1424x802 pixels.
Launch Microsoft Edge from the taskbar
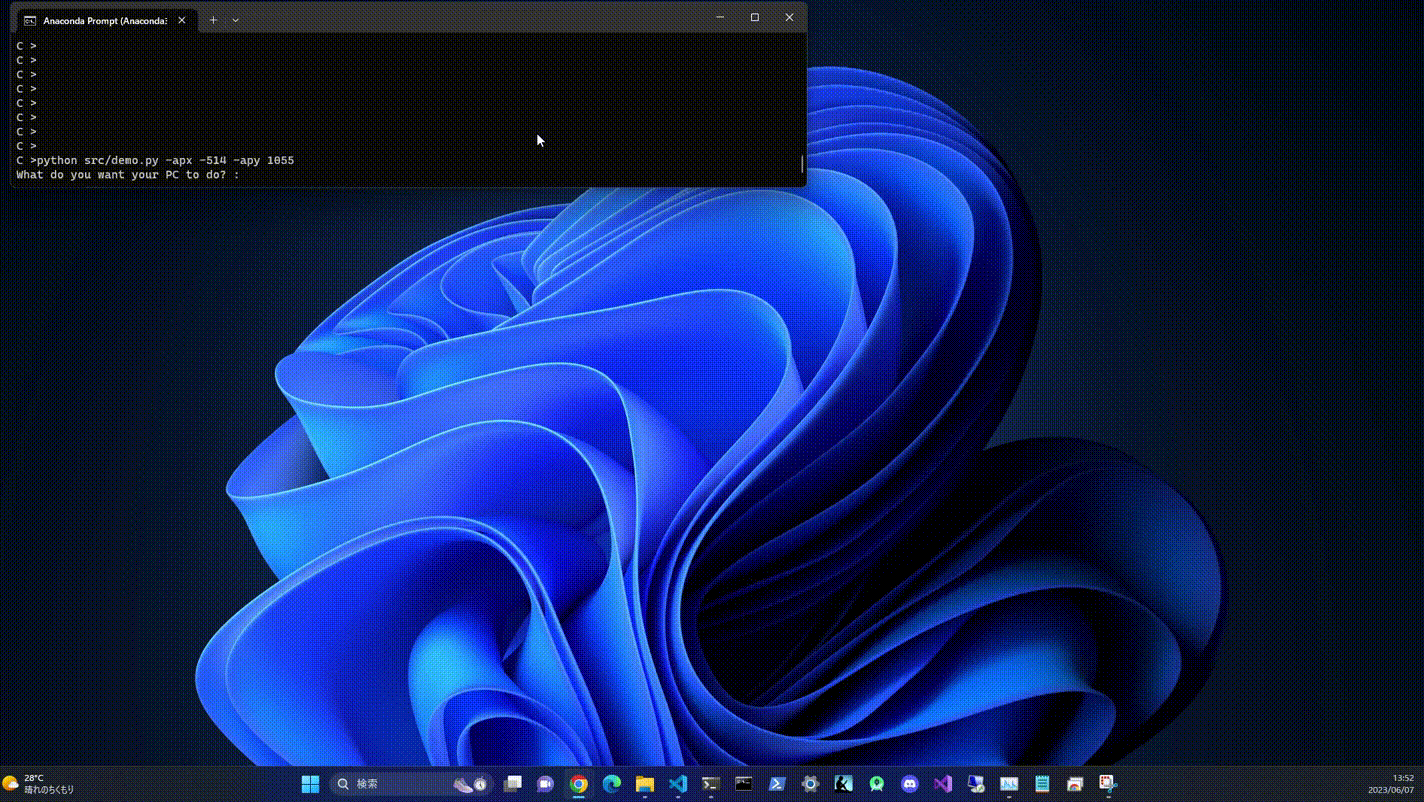tap(612, 784)
